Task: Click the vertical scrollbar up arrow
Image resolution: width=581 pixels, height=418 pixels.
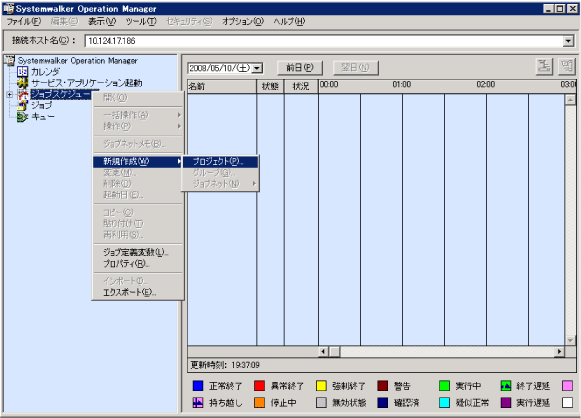Action: pos(570,99)
